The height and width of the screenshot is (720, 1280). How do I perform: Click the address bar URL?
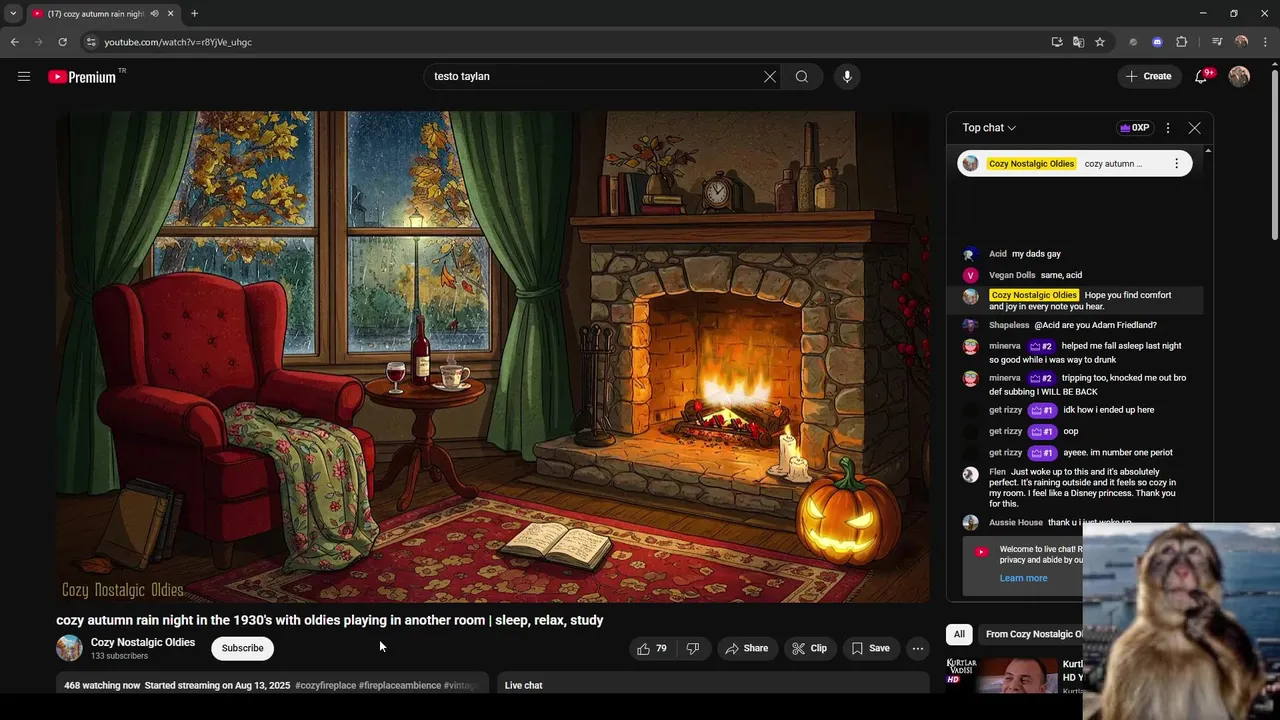(x=178, y=42)
